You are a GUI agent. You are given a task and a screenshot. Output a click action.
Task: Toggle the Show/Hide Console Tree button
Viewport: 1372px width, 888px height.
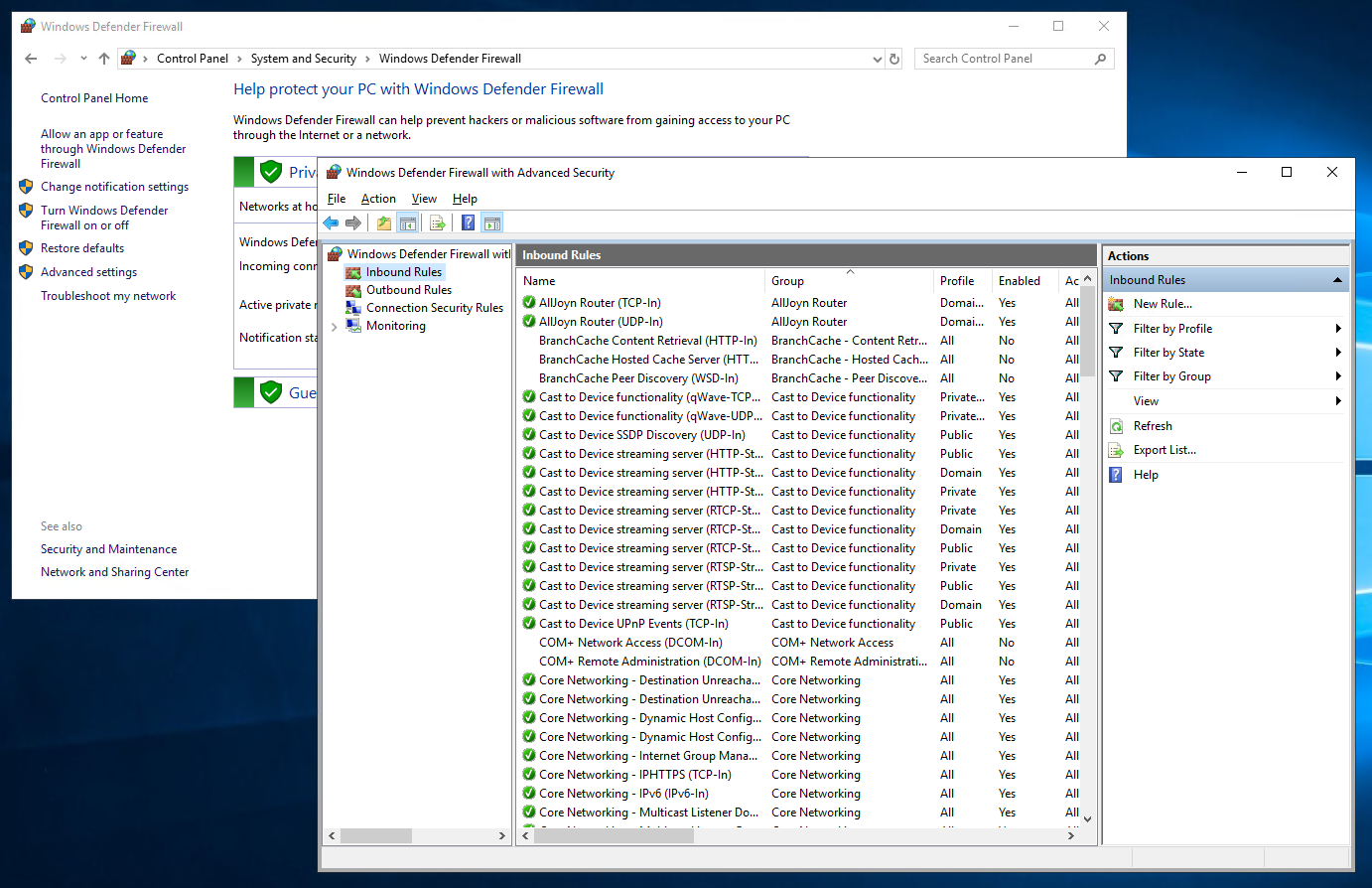pyautogui.click(x=407, y=223)
